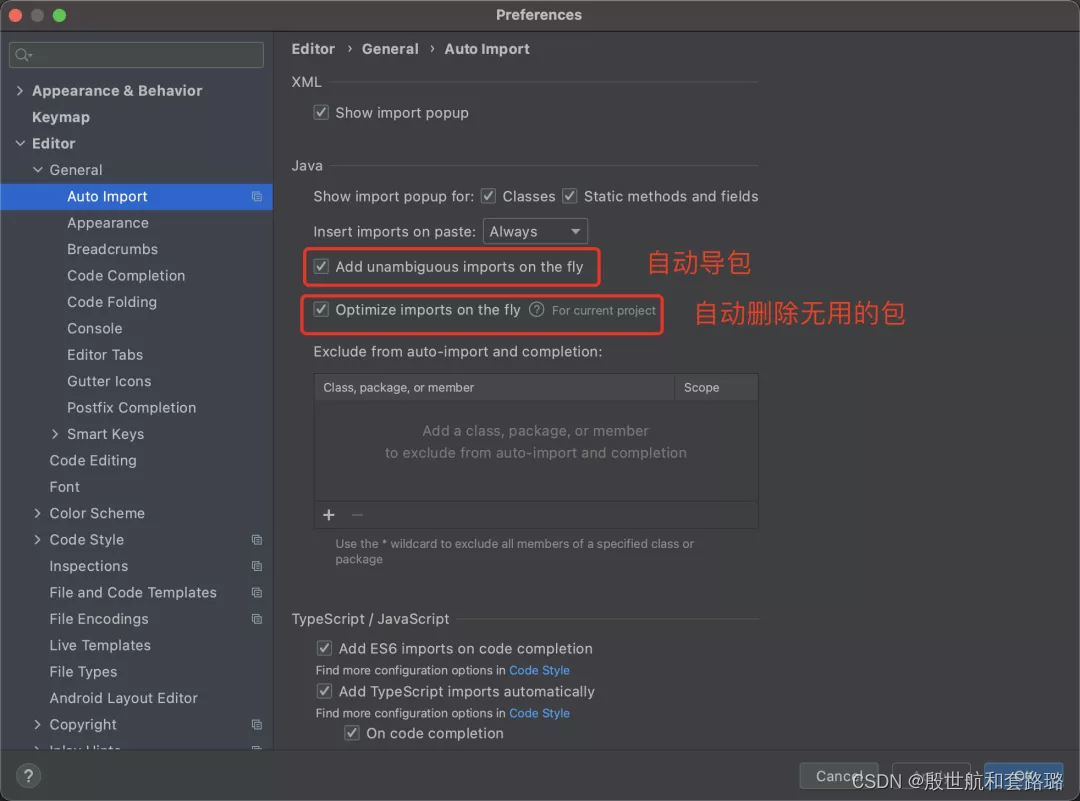Uncheck Add unambiguous imports on the fly
The image size is (1080, 801).
321,267
